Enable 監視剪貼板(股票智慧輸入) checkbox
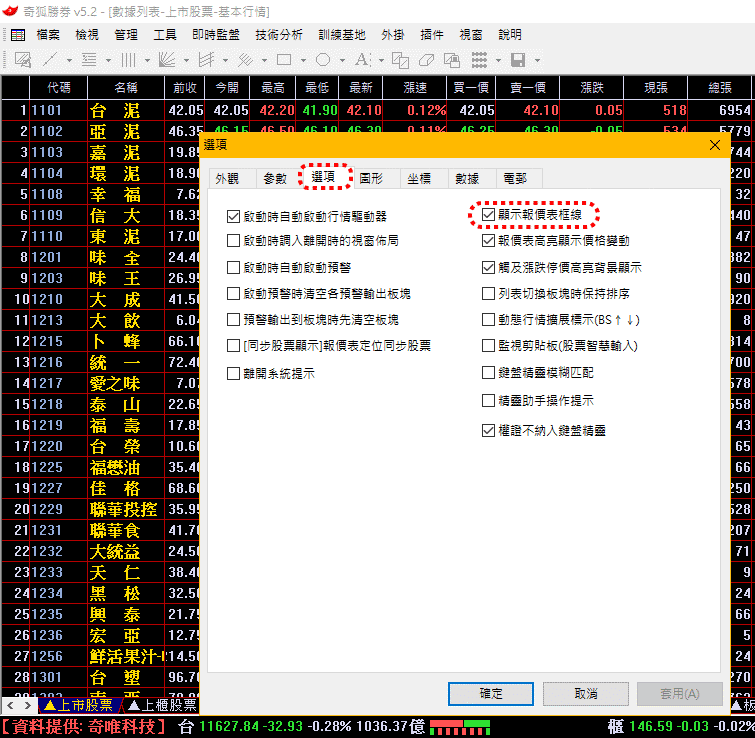Viewport: 755px width, 738px height. [x=488, y=346]
